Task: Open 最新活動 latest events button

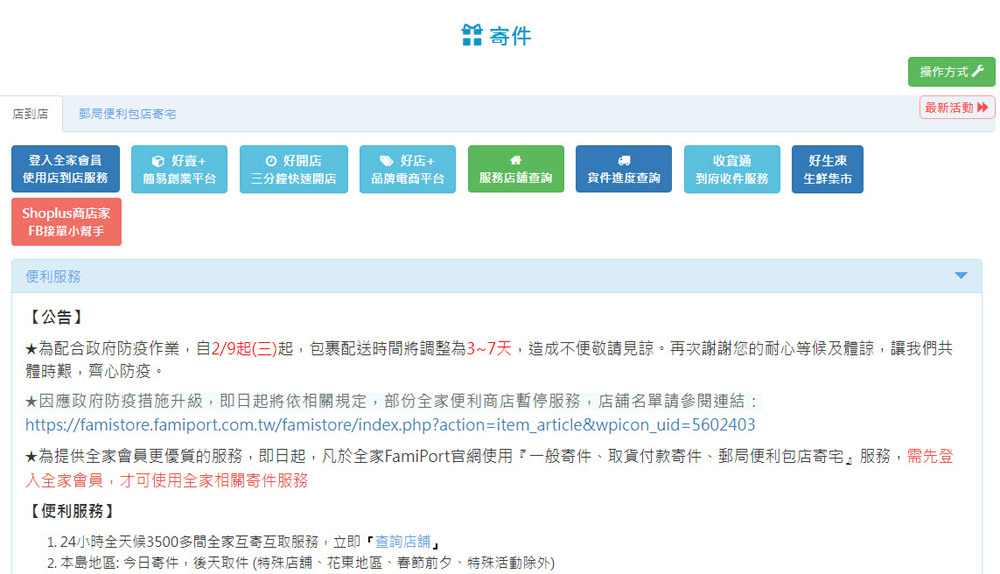Action: [x=957, y=107]
